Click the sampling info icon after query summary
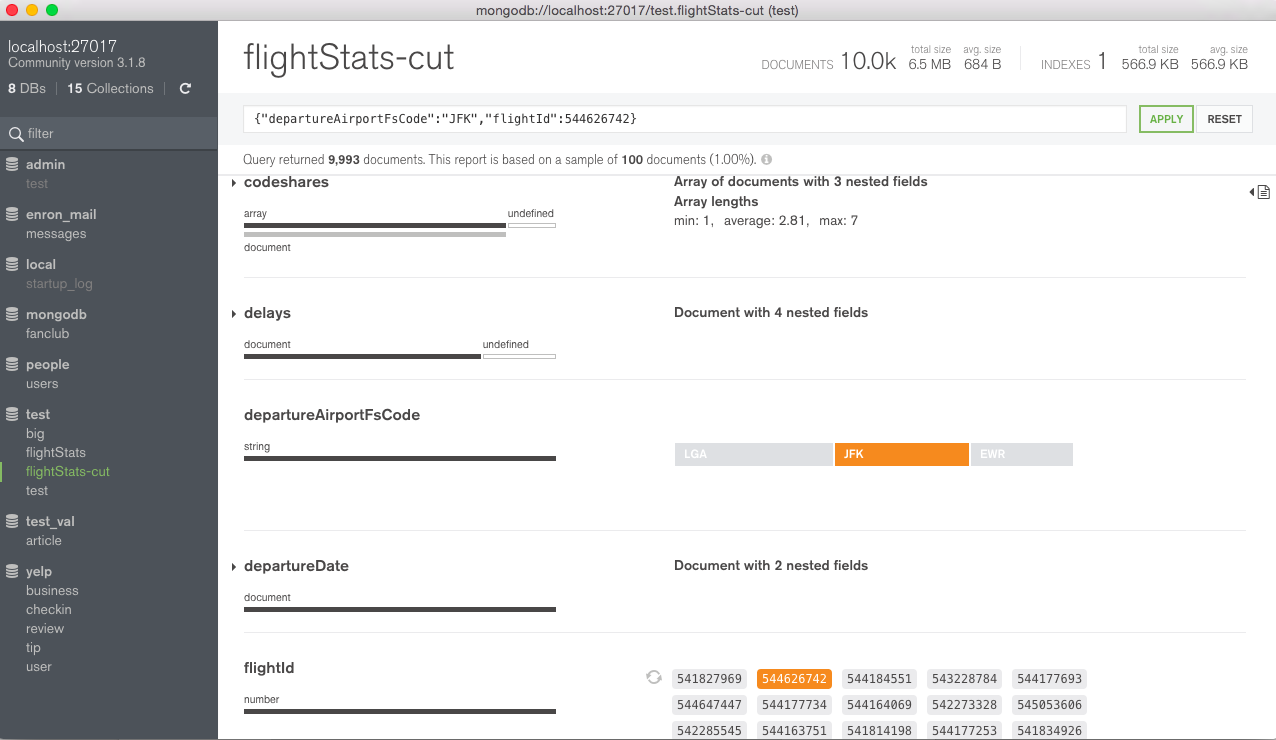 coord(766,160)
